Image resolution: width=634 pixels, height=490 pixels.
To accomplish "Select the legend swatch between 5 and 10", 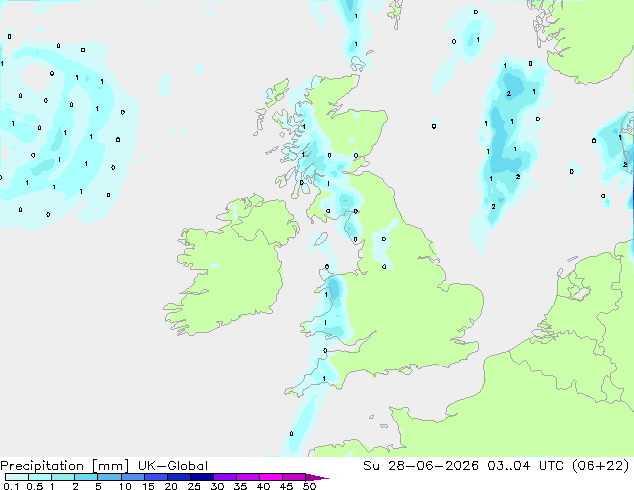I will (109, 477).
